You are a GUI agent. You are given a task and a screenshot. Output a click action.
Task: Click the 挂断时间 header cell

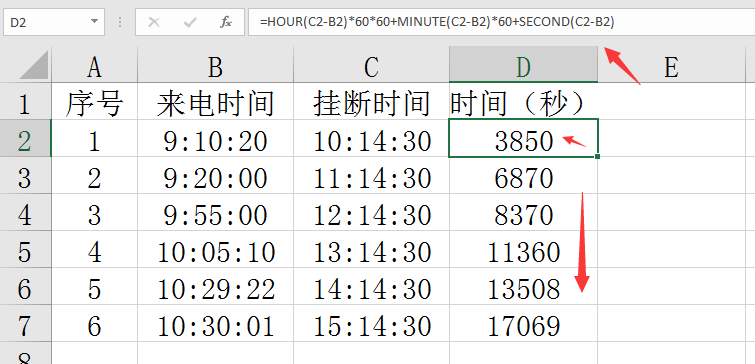coord(371,101)
